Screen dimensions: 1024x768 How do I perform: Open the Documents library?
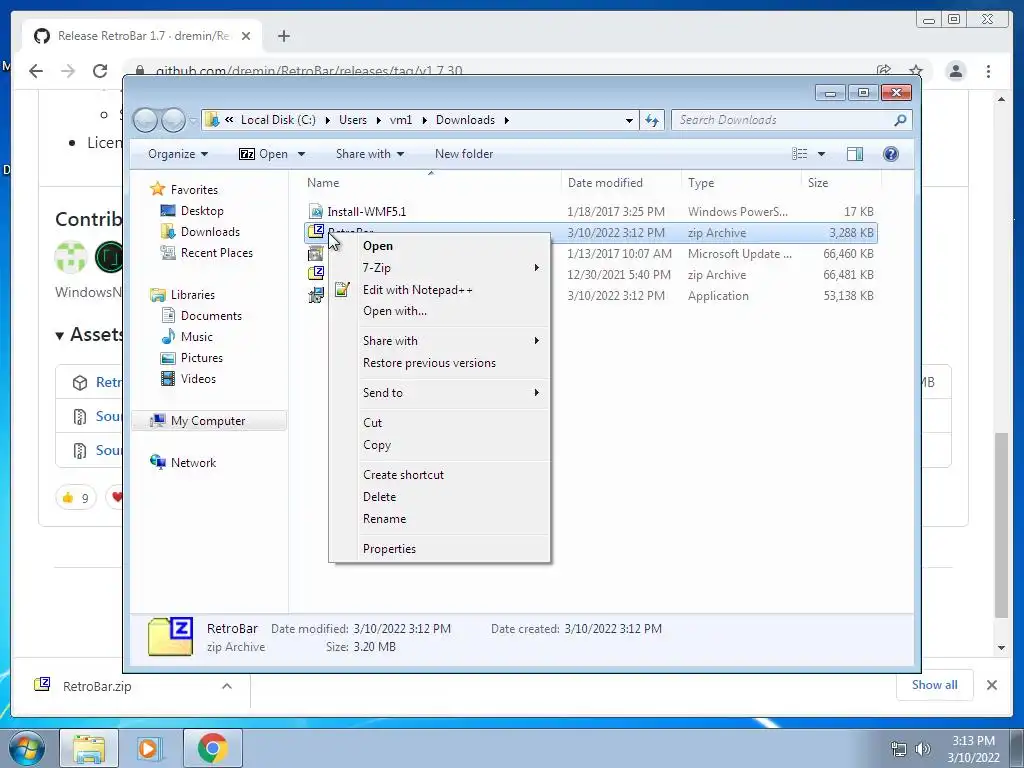click(211, 316)
